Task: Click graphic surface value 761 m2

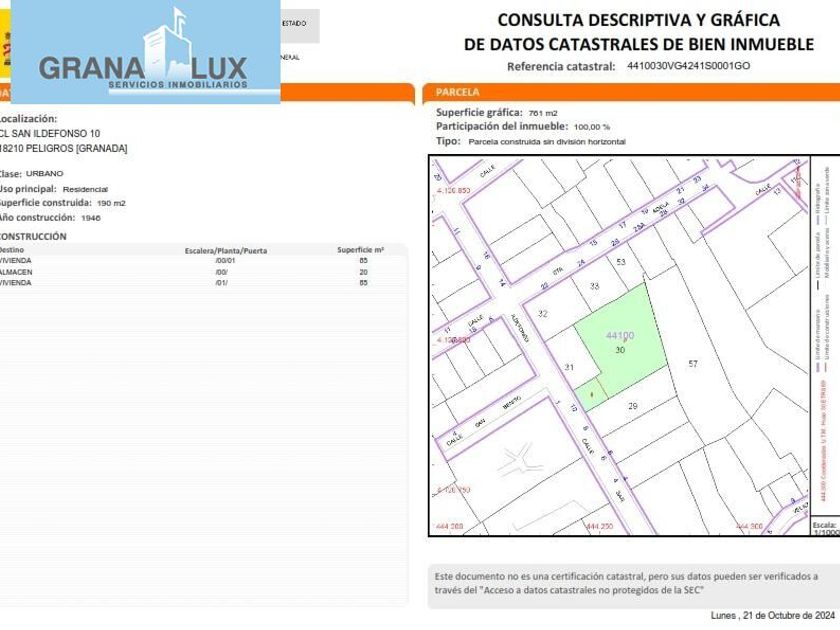Action: (543, 113)
